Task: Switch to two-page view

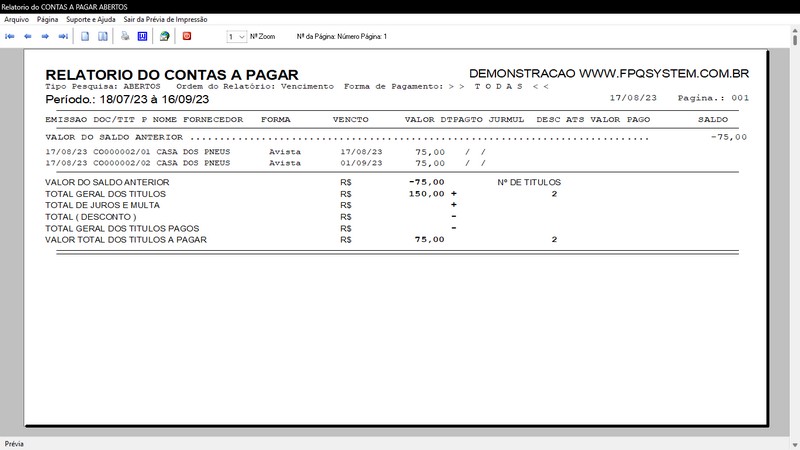Action: (x=102, y=36)
